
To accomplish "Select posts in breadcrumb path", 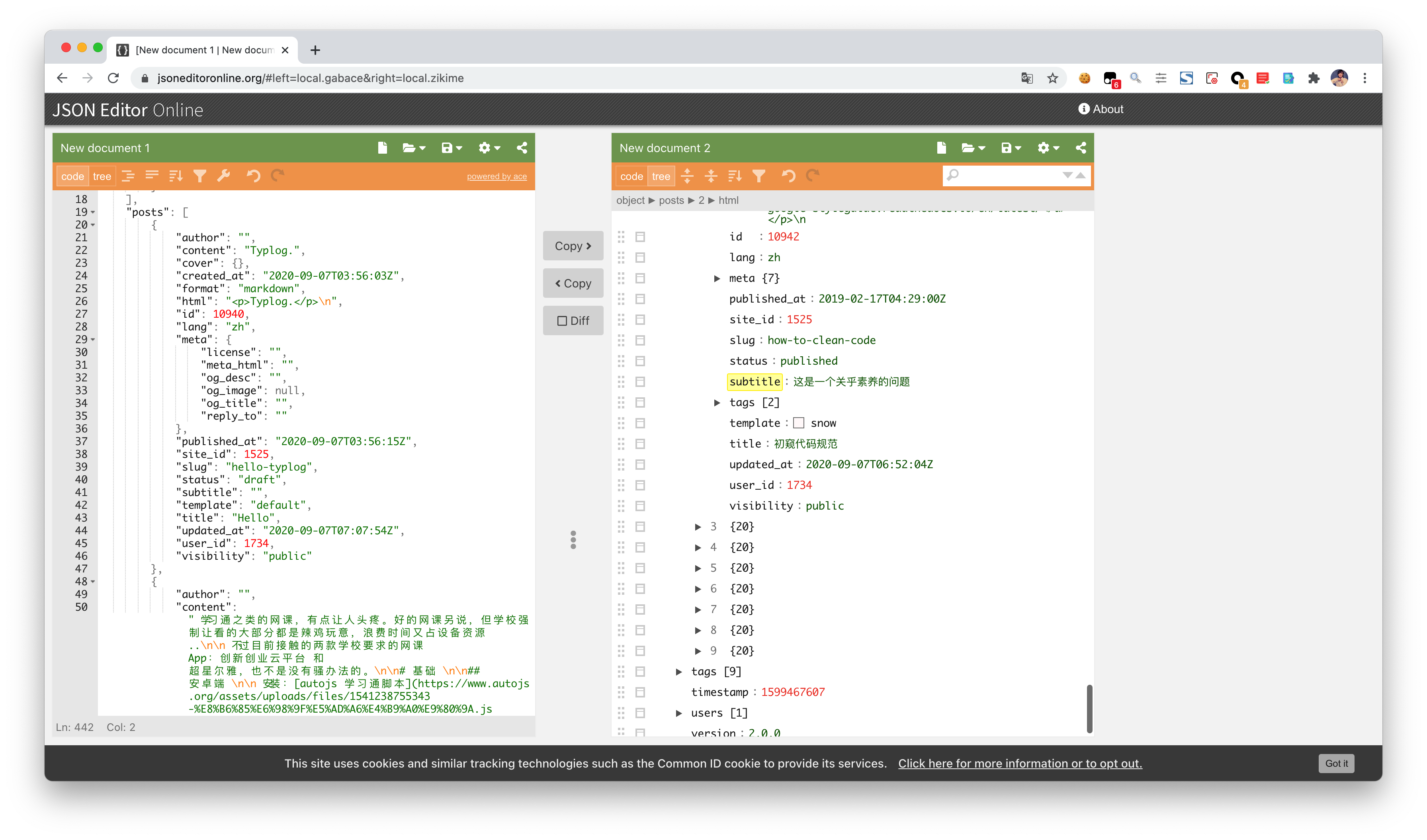I will 671,200.
